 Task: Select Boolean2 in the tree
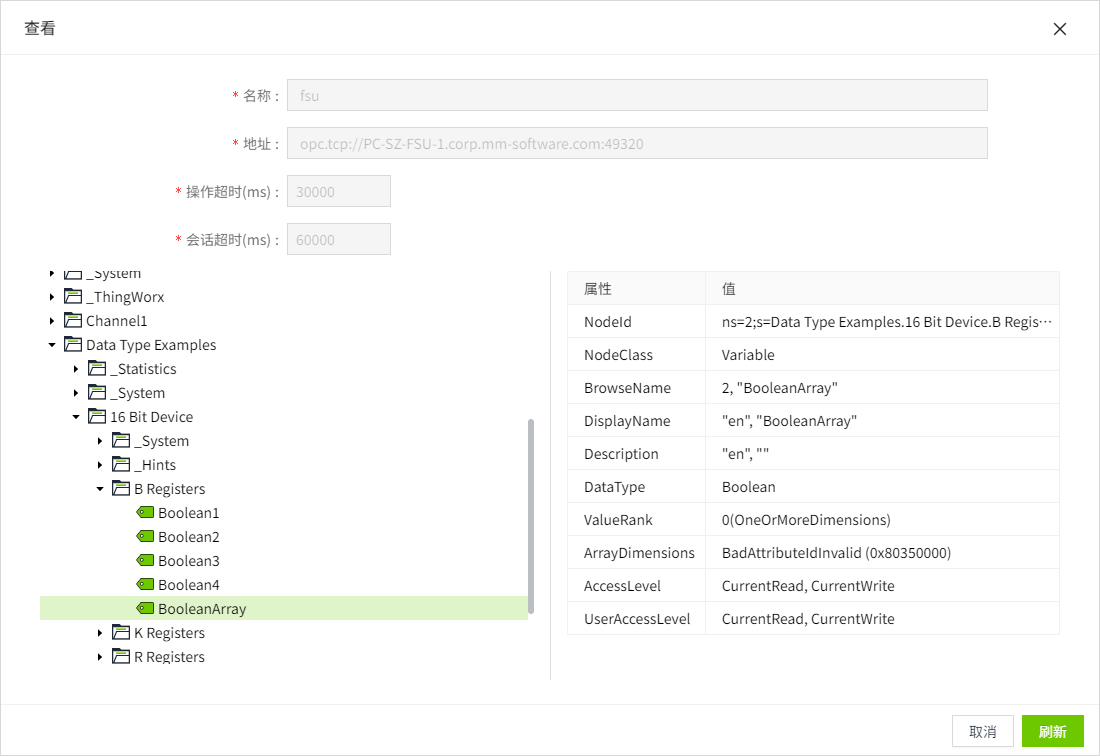[188, 537]
